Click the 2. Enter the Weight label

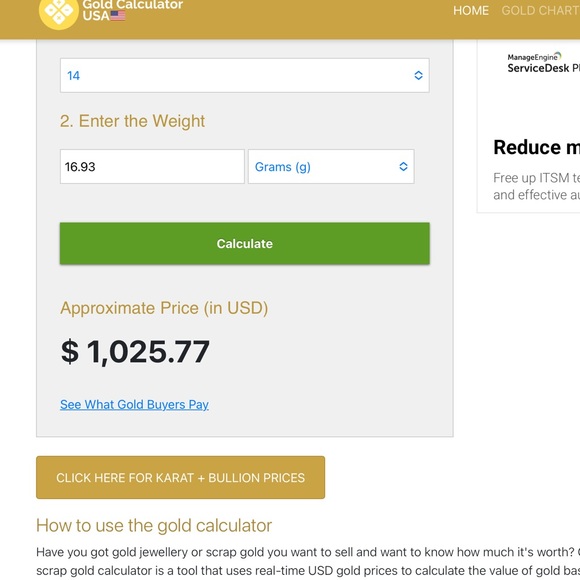[x=132, y=121]
